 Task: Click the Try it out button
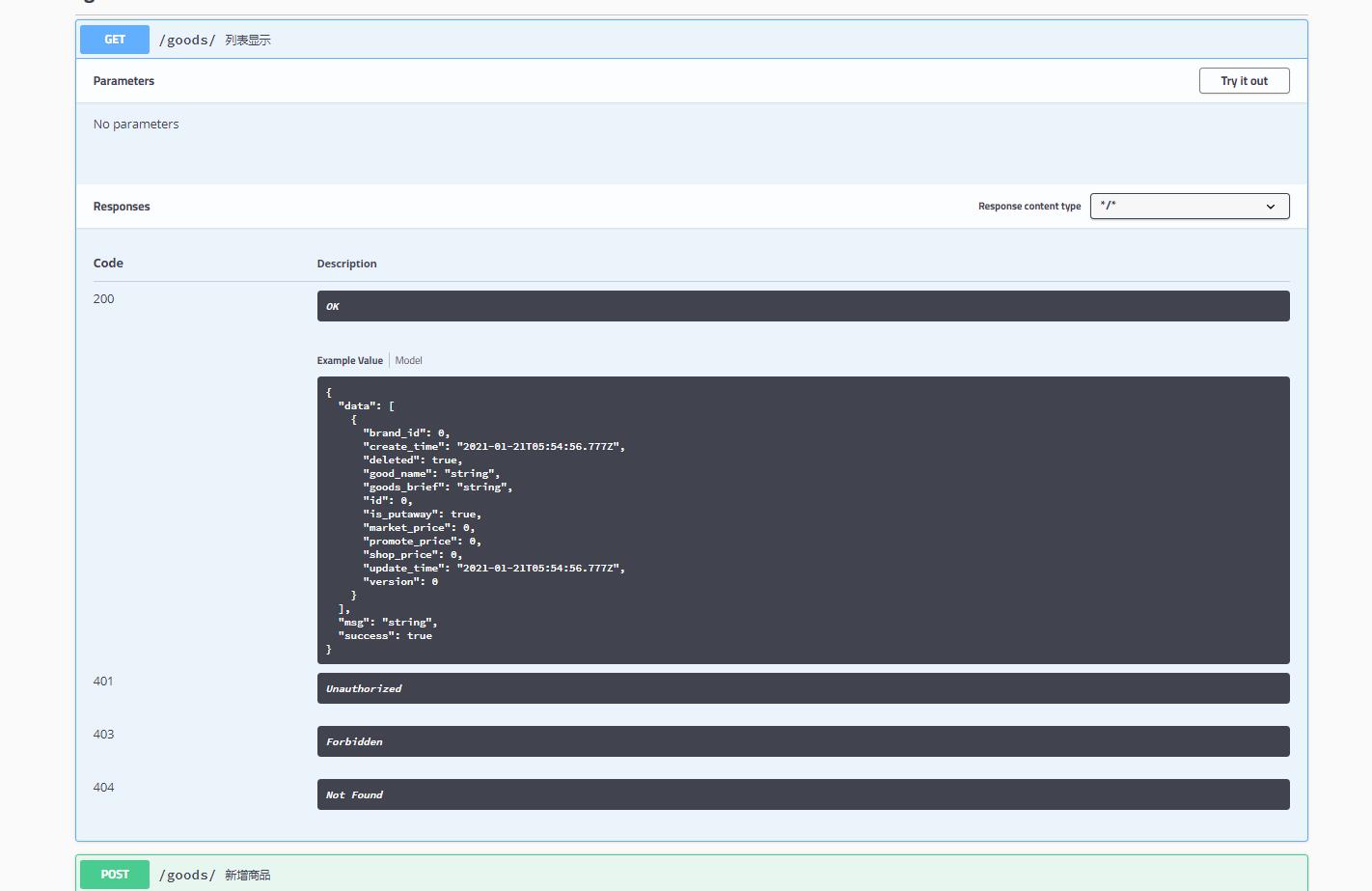tap(1244, 81)
